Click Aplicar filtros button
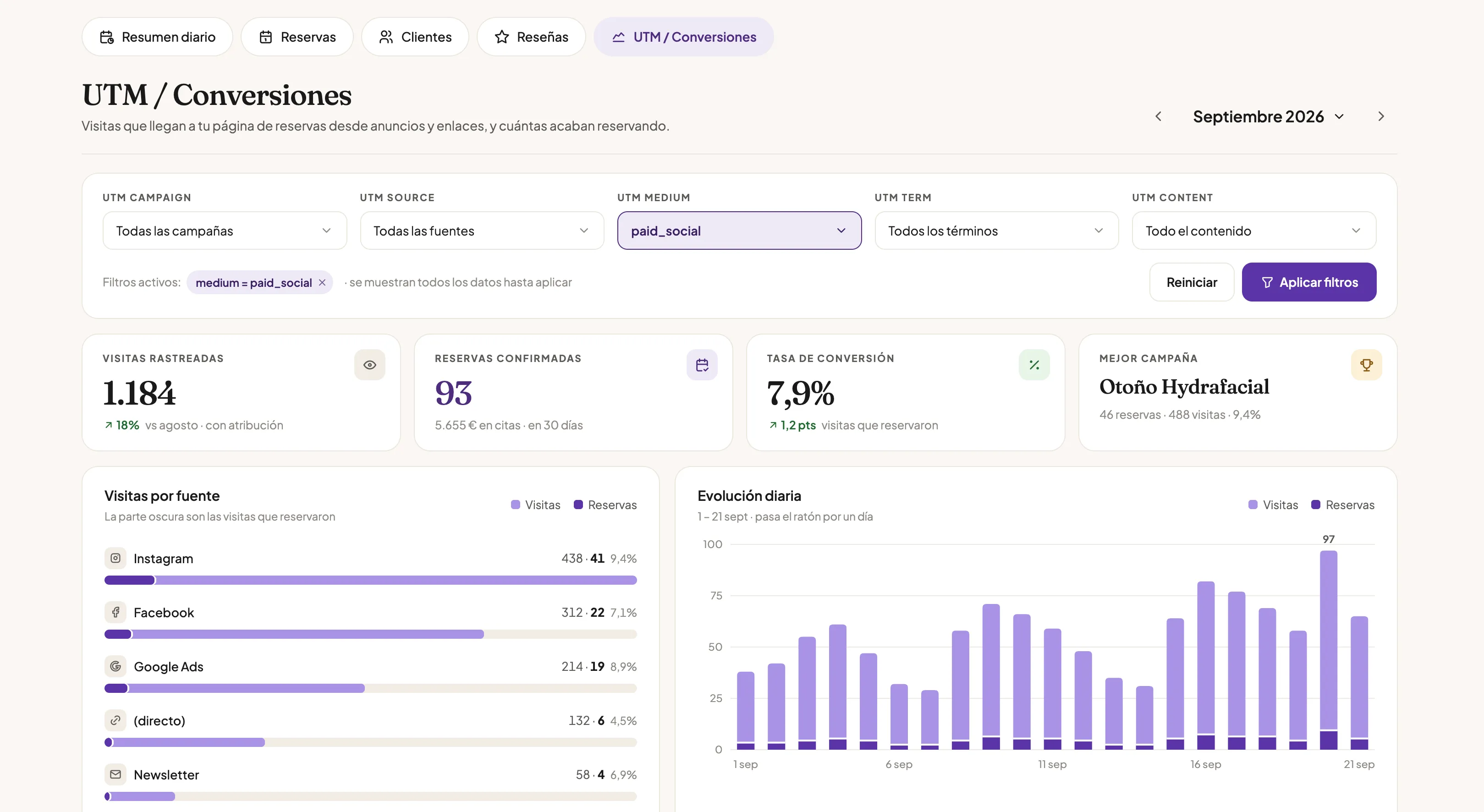 [x=1309, y=282]
